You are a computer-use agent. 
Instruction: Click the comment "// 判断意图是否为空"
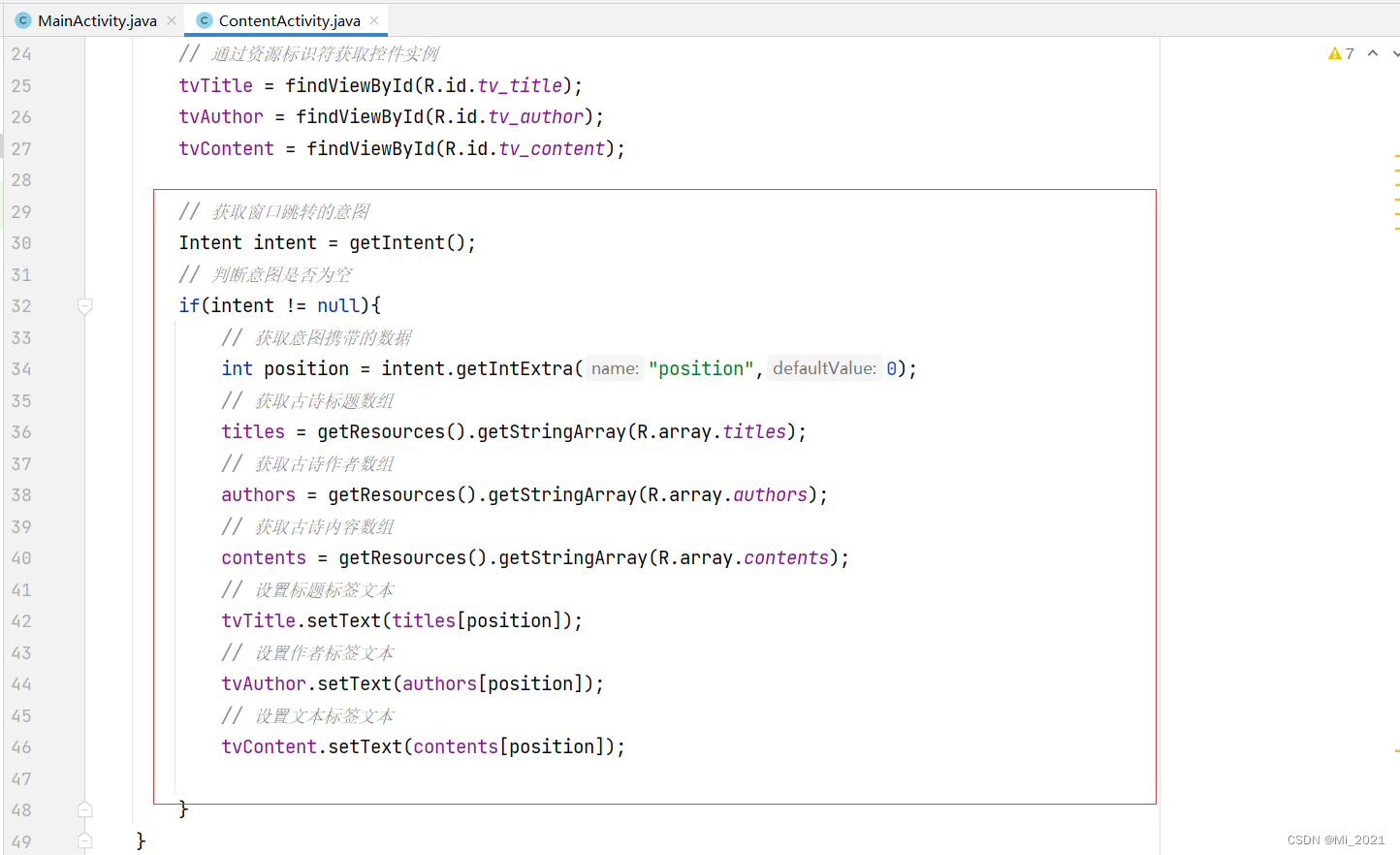tap(266, 274)
